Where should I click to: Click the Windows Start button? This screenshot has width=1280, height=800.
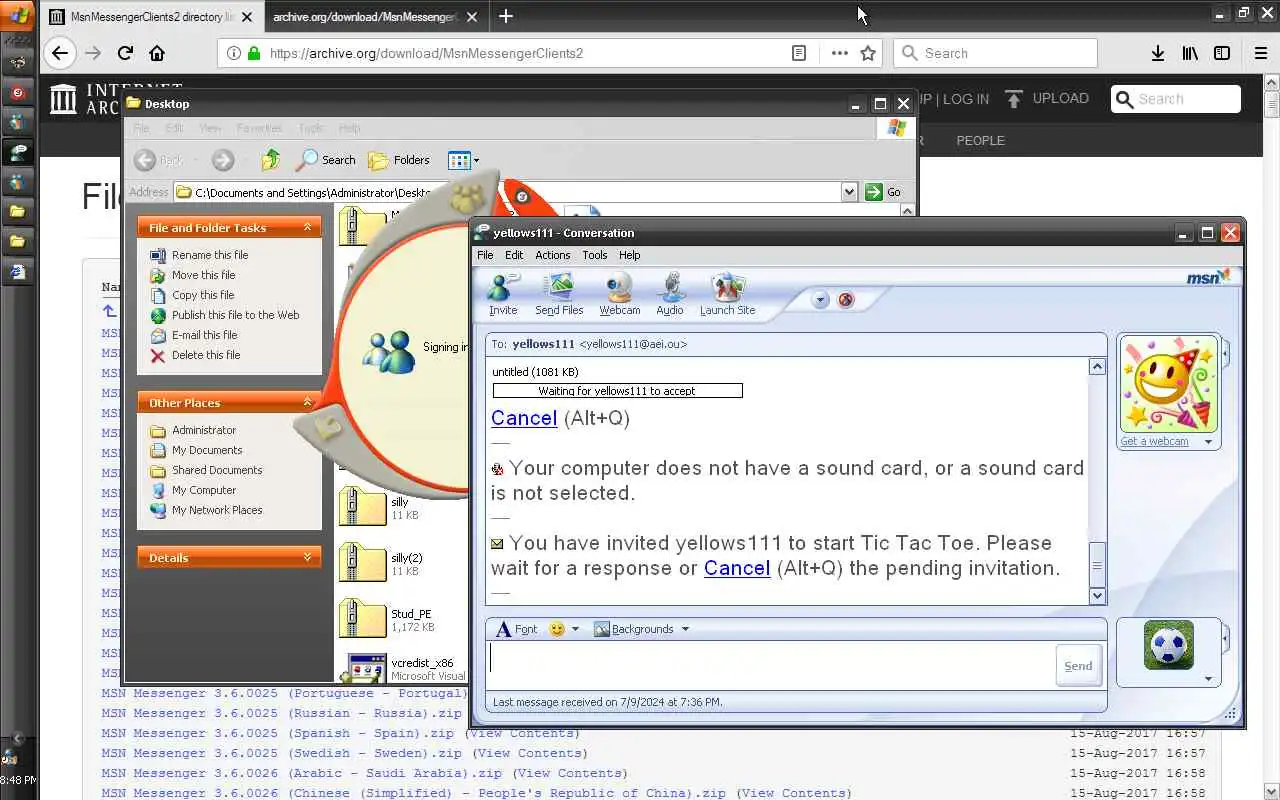(19, 15)
